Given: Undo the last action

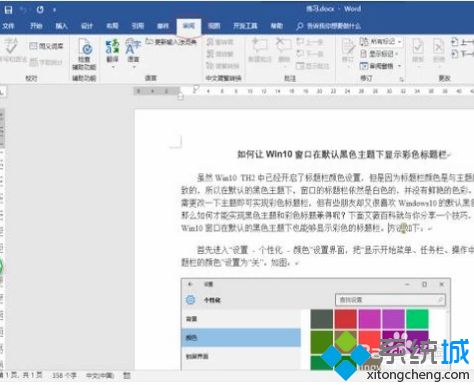Looking at the screenshot, I should tap(24, 9).
